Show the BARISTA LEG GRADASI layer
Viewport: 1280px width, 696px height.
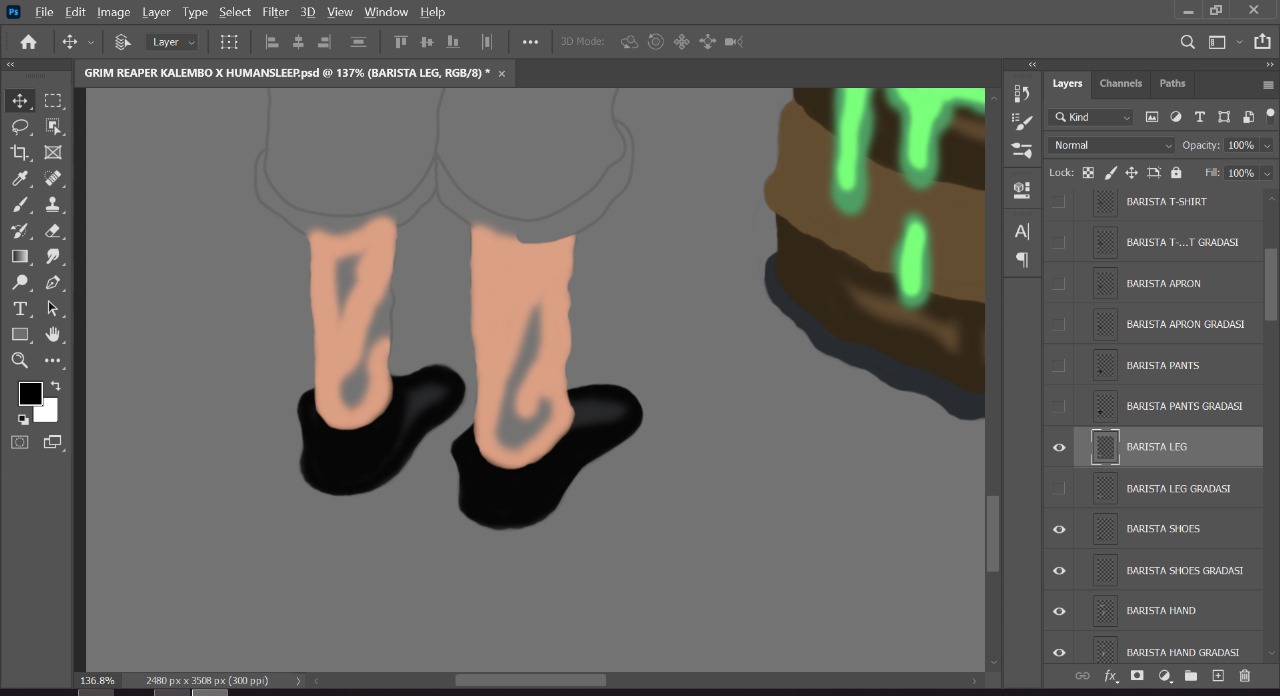pyautogui.click(x=1059, y=488)
